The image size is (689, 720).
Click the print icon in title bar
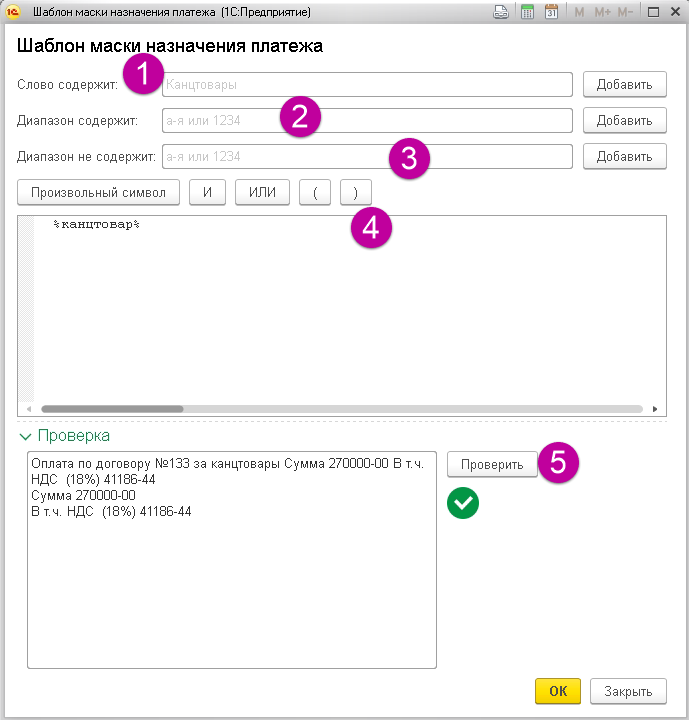501,12
